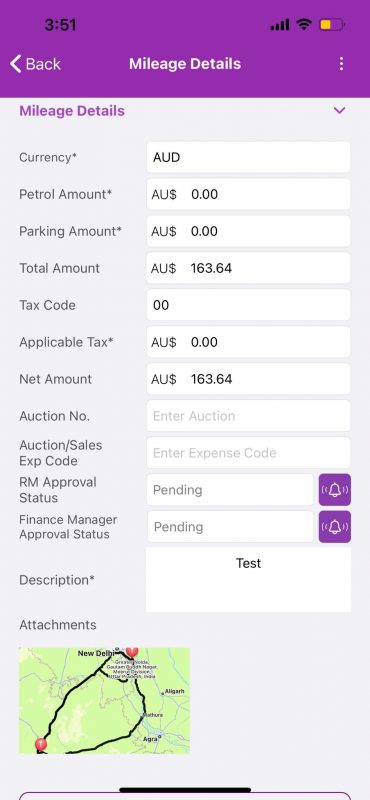Collapse the Mileage Details section chevron

[x=339, y=110]
